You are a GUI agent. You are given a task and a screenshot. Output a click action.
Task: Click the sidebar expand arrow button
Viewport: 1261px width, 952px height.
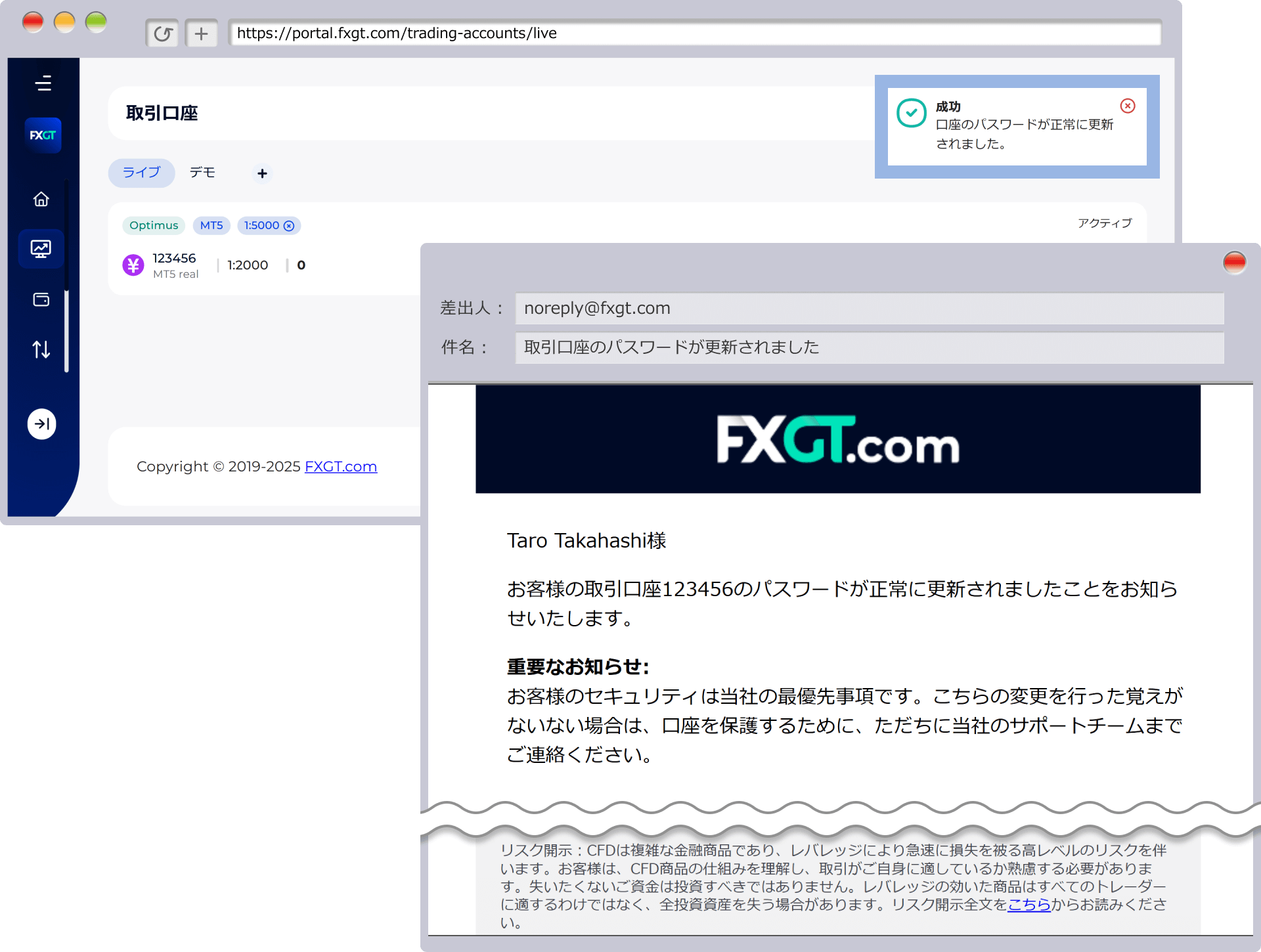41,424
